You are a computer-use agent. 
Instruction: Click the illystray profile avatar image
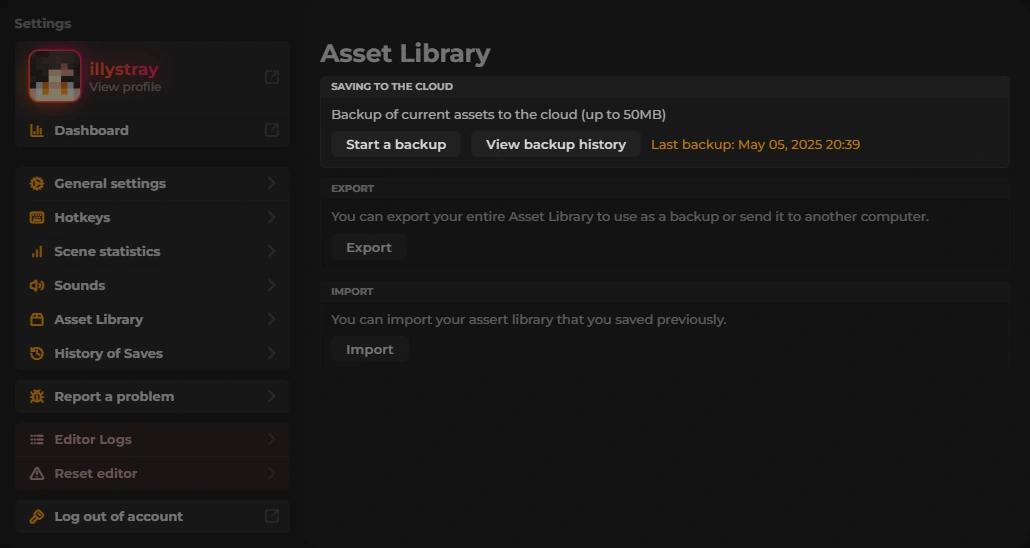[x=55, y=76]
